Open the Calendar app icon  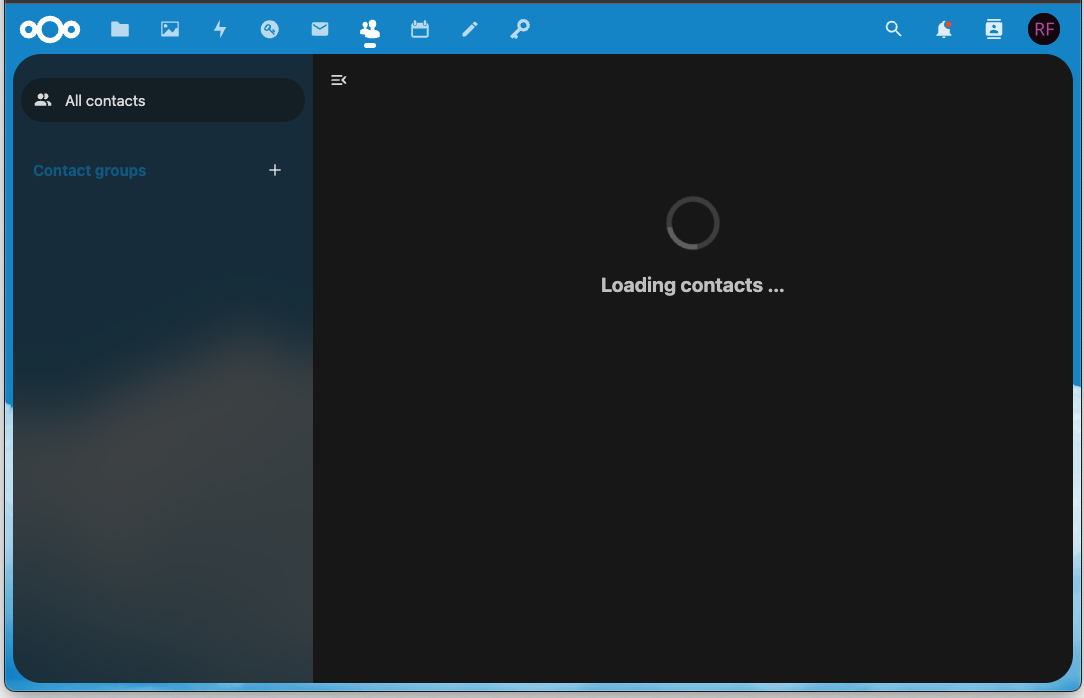(x=420, y=29)
